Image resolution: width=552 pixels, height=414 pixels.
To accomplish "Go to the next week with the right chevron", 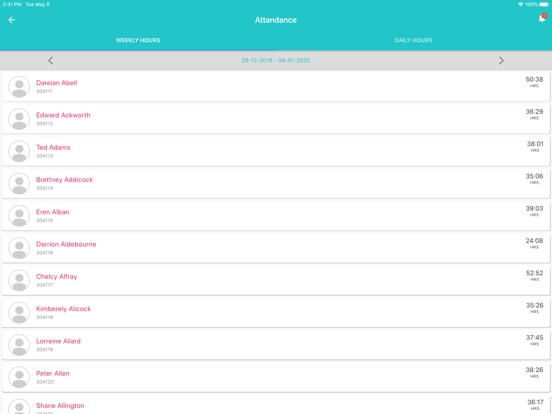I will 501,61.
